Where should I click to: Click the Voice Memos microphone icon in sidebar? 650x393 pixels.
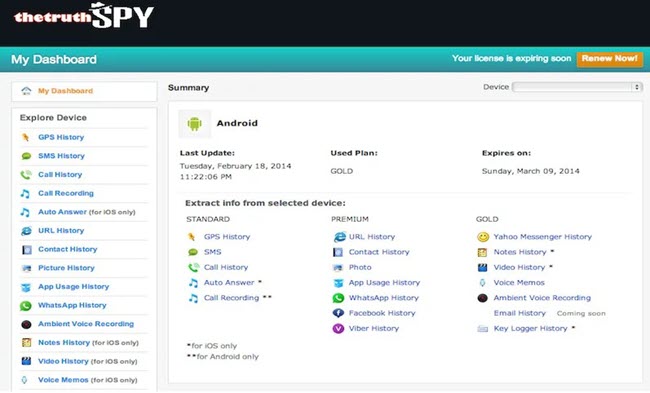pyautogui.click(x=24, y=380)
